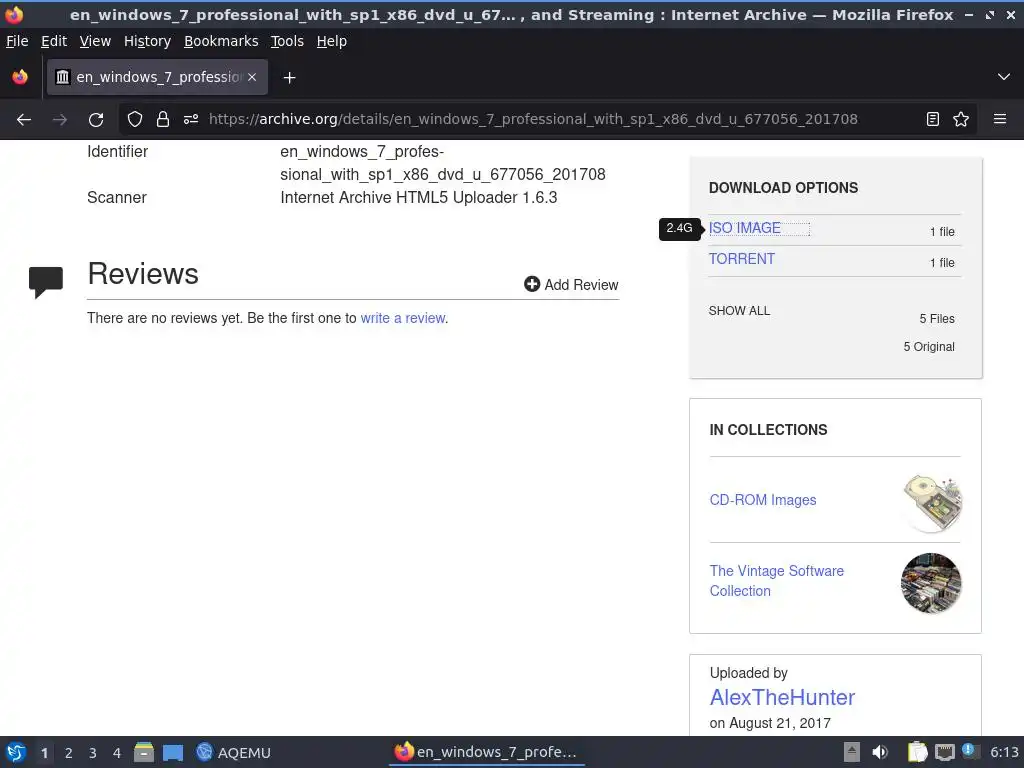Toggle reader view for this page
Viewport: 1024px width, 768px height.
point(933,119)
